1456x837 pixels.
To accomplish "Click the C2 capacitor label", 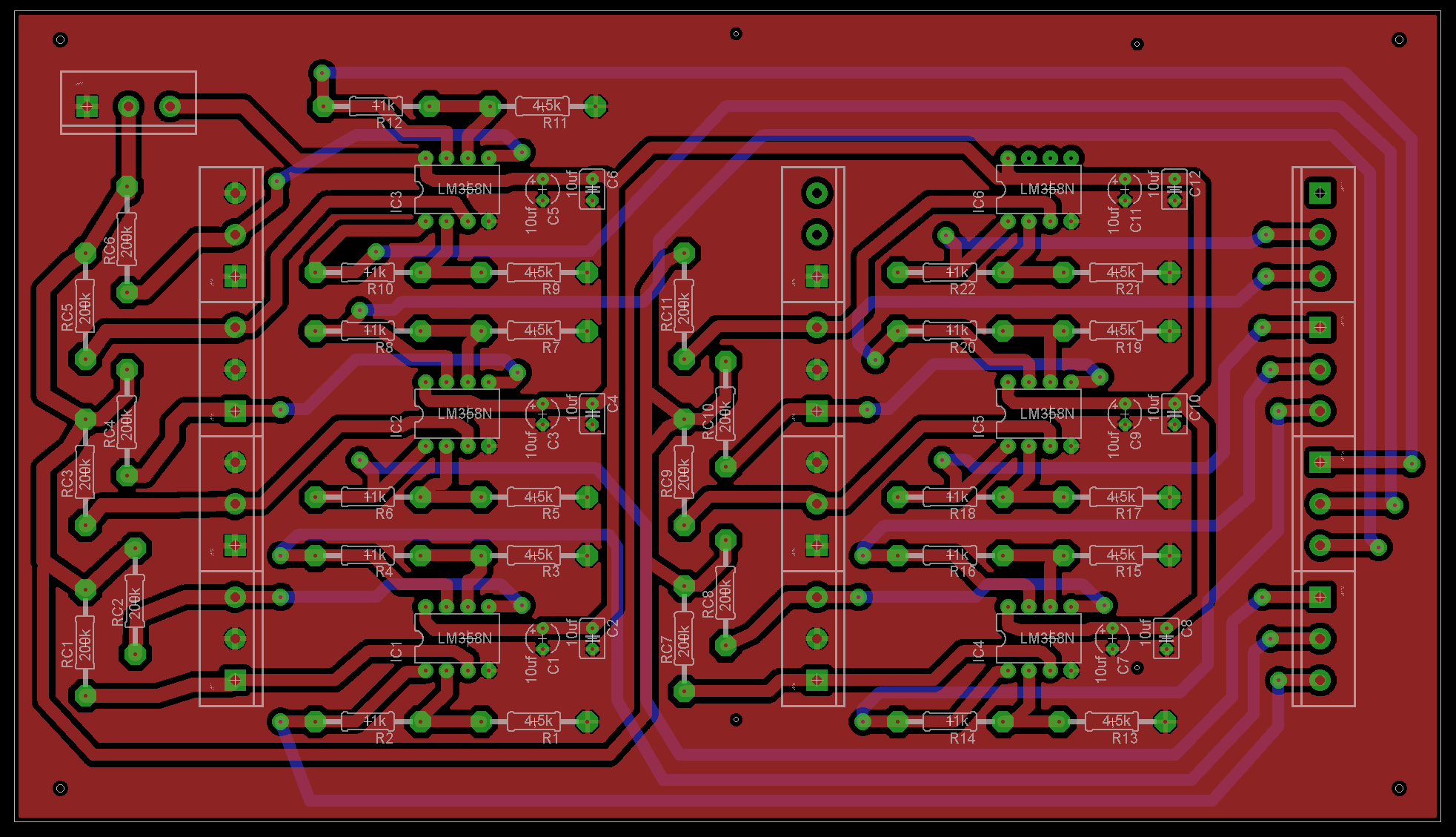I will [612, 629].
